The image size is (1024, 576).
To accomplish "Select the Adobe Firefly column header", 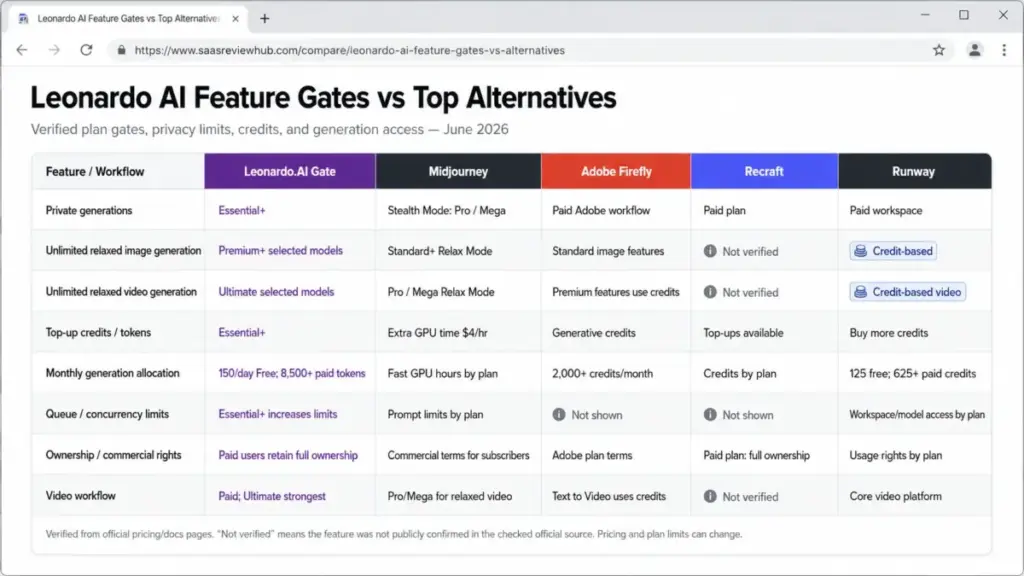I will 616,171.
